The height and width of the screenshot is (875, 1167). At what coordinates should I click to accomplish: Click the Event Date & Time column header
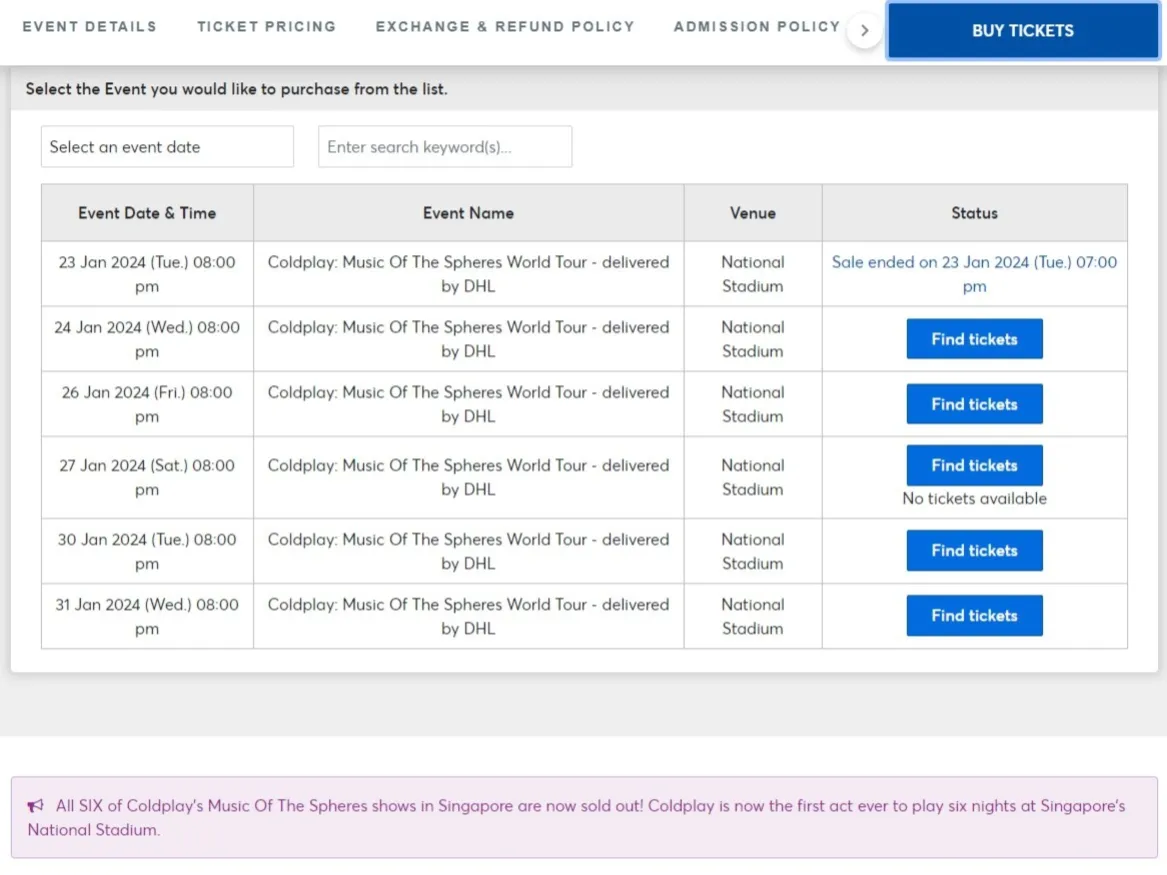tap(147, 213)
